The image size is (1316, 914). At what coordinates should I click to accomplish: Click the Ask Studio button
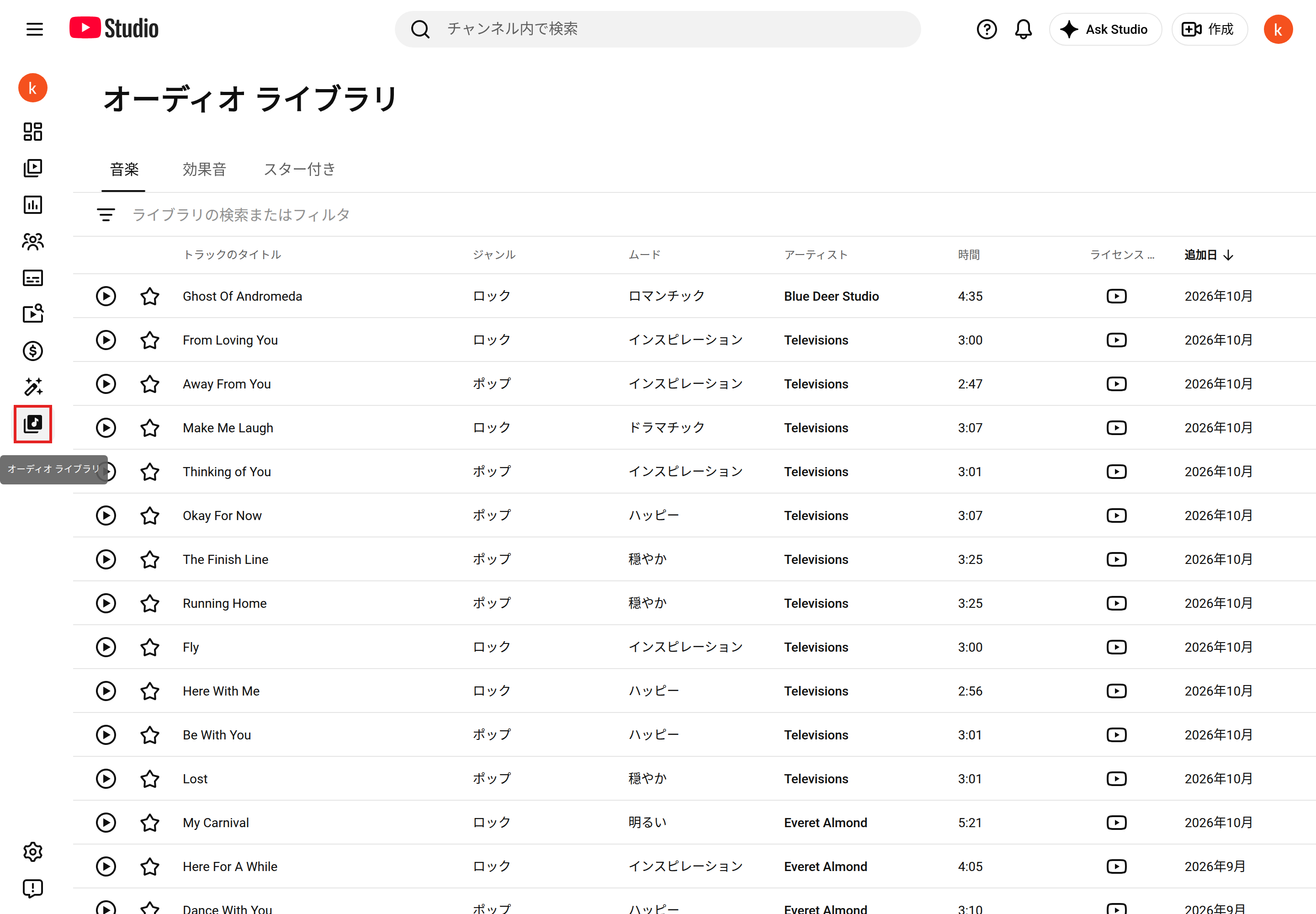click(x=1105, y=29)
